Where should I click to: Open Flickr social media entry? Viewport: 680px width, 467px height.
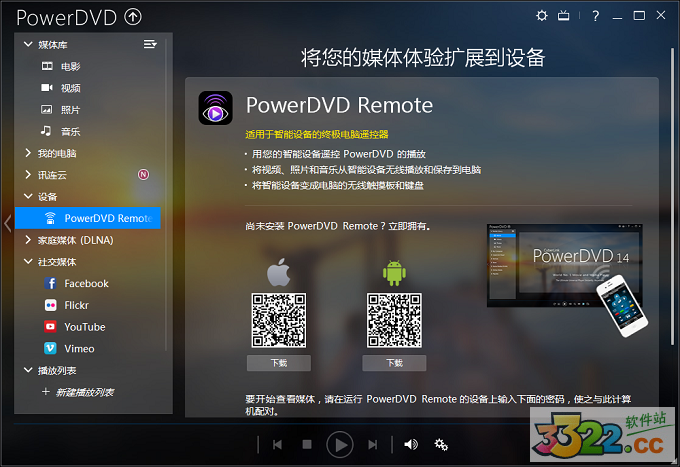pos(76,305)
